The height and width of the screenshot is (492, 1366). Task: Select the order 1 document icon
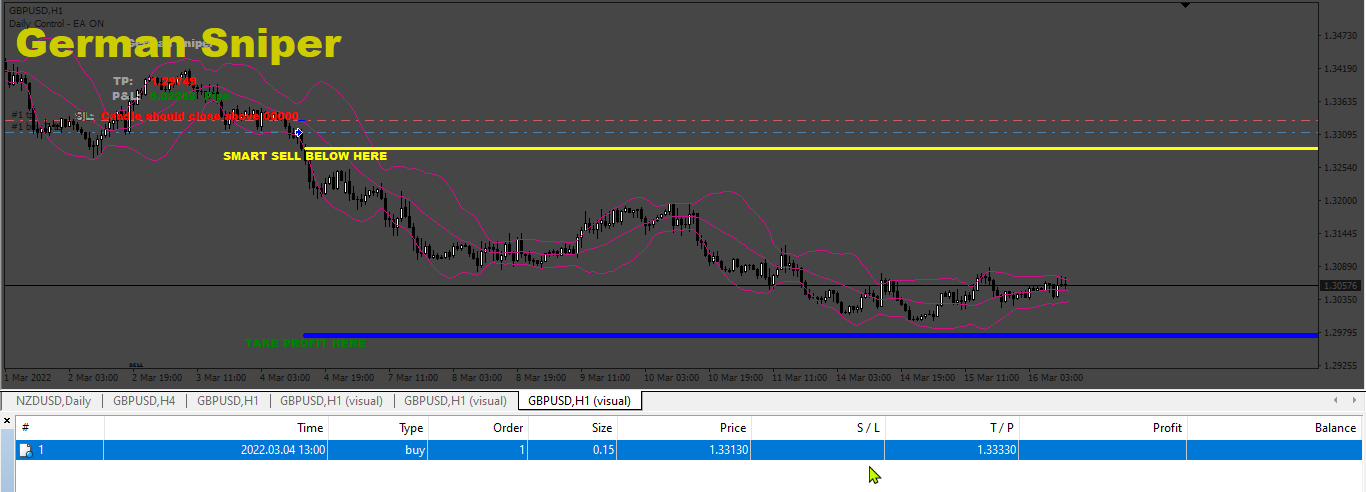(25, 450)
